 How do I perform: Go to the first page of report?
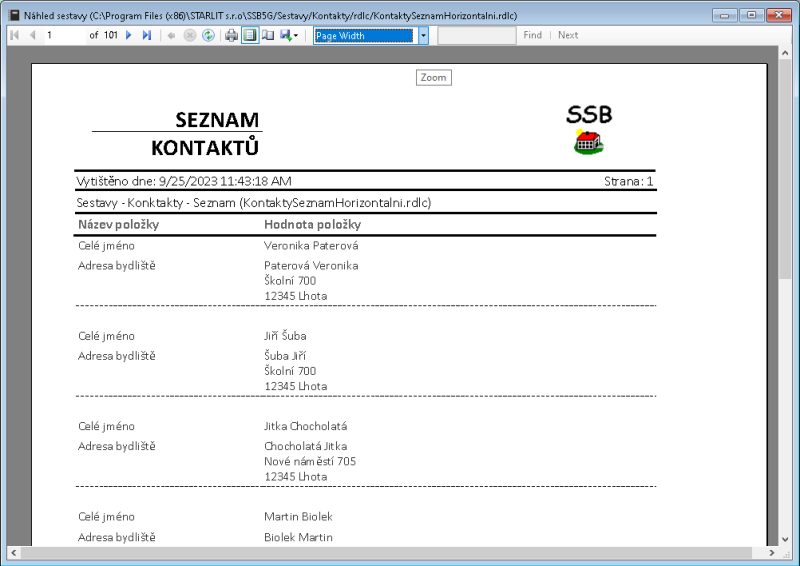pyautogui.click(x=14, y=35)
